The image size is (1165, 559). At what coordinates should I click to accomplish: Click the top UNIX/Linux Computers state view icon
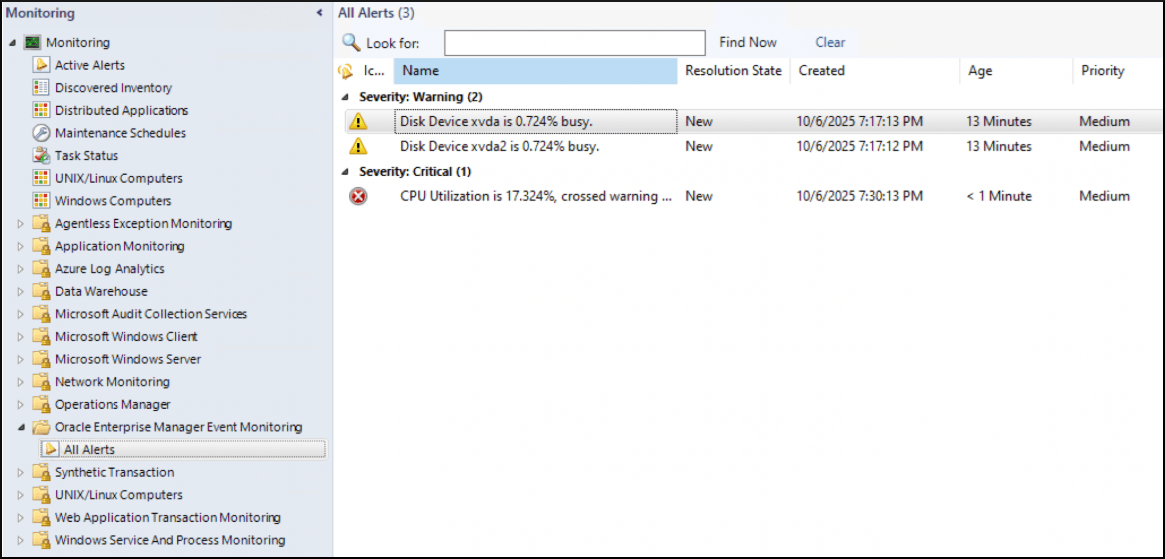pyautogui.click(x=42, y=178)
